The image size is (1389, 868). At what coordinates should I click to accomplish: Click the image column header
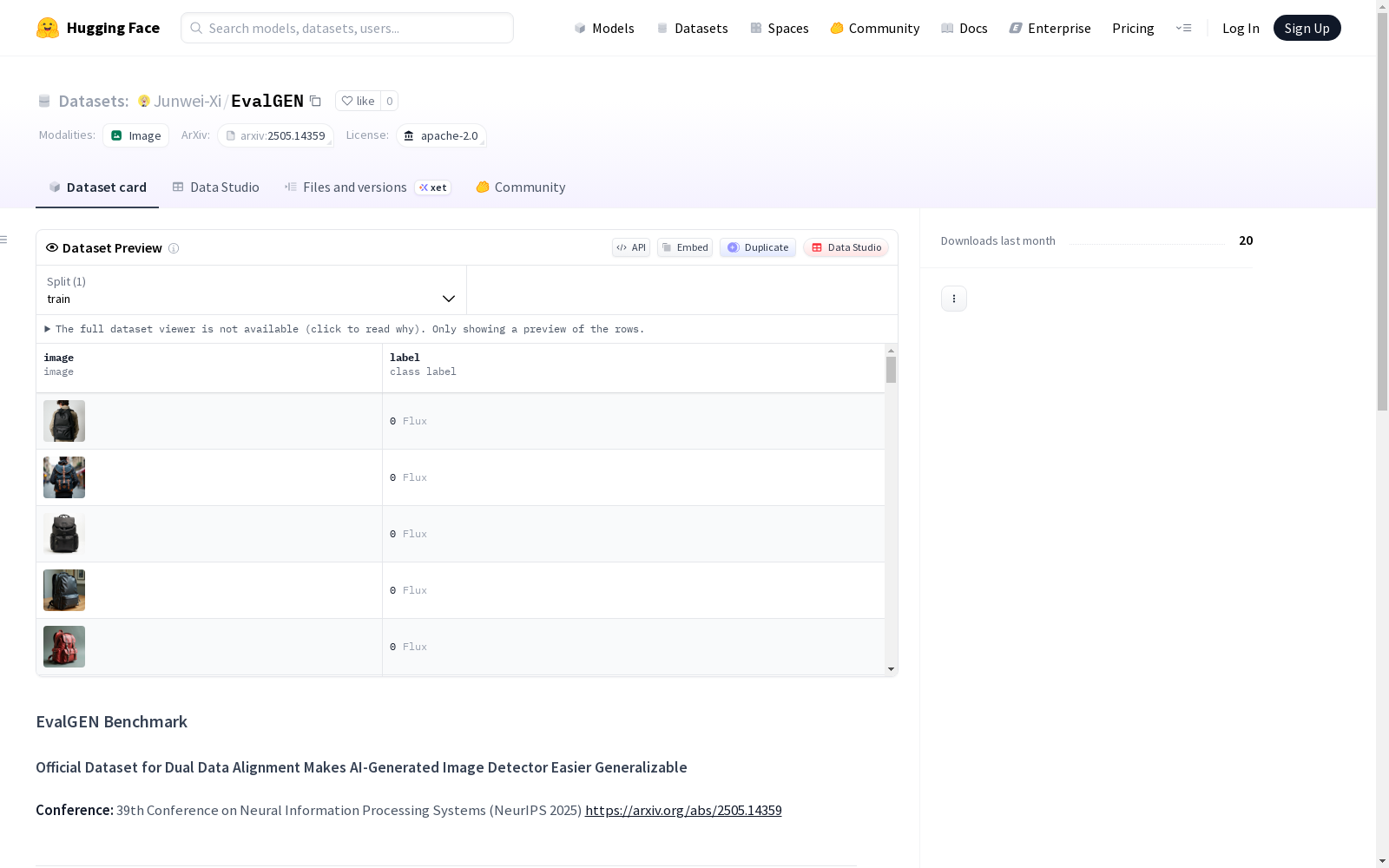coord(209,368)
